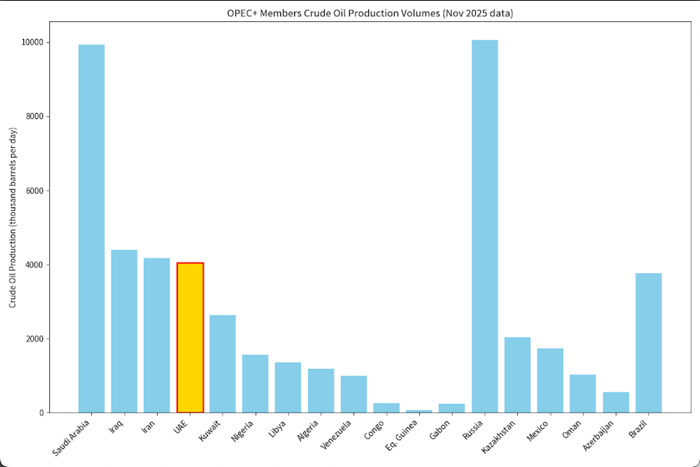Click the highlighted yellow UAE bar
The image size is (700, 467).
(x=190, y=337)
